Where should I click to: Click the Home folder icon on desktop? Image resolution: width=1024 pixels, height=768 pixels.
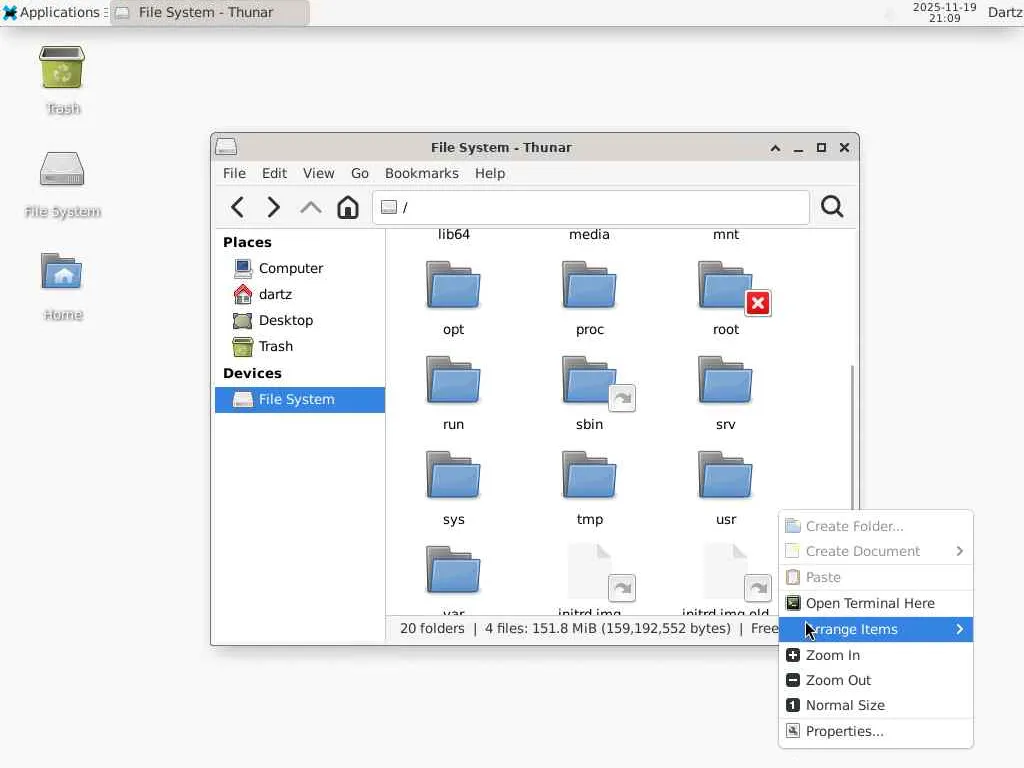[62, 272]
